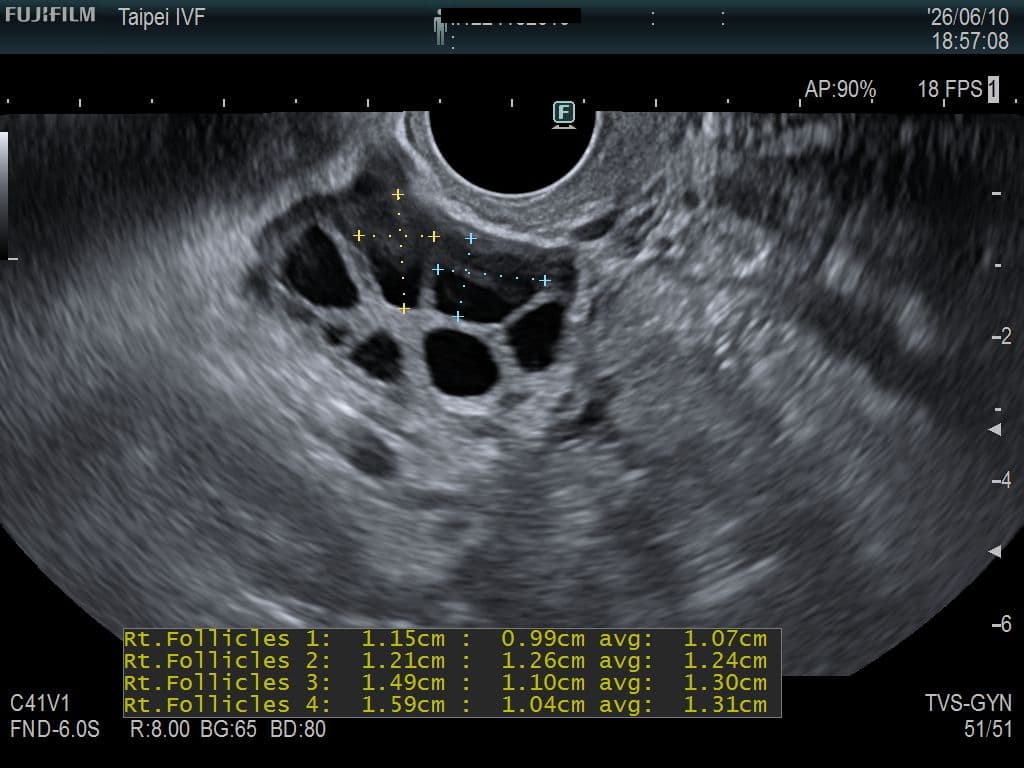
Task: Click the C41V1 probe label
Action: coord(40,703)
